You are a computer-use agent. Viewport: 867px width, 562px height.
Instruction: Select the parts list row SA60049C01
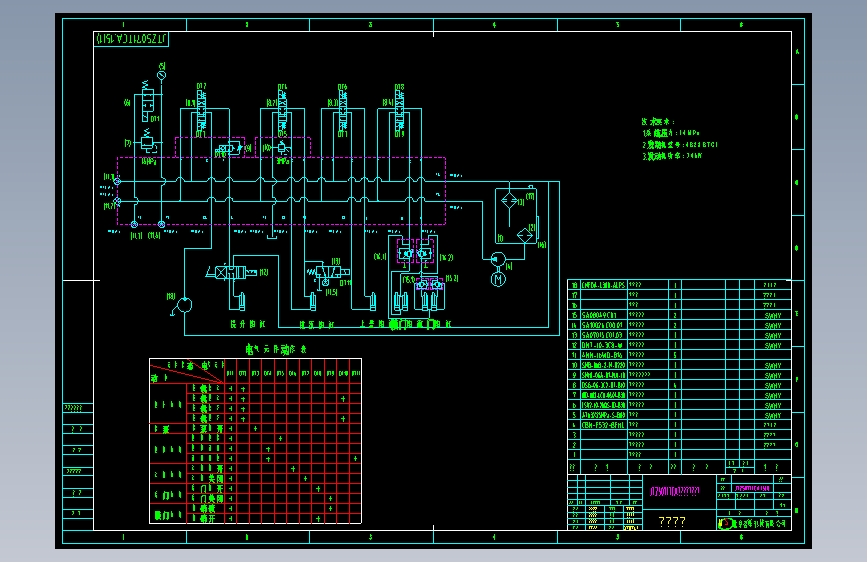(x=680, y=315)
